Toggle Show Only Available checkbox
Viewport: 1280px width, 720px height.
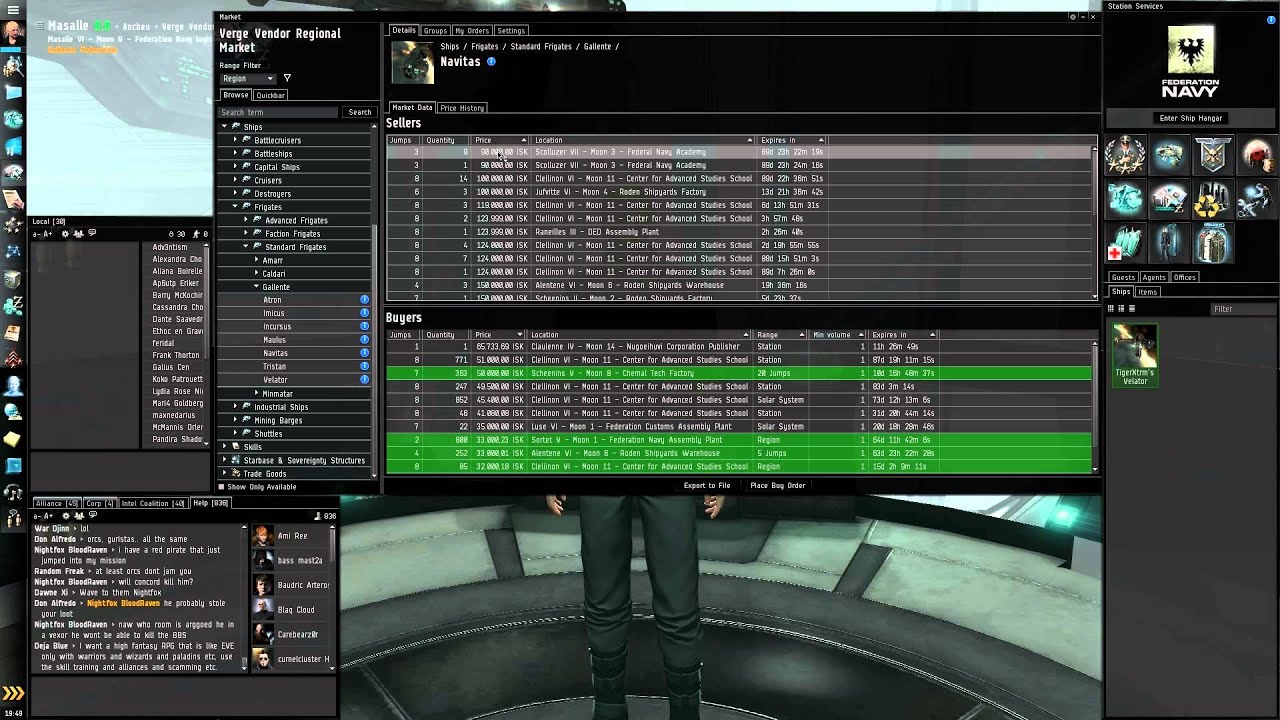tap(223, 487)
